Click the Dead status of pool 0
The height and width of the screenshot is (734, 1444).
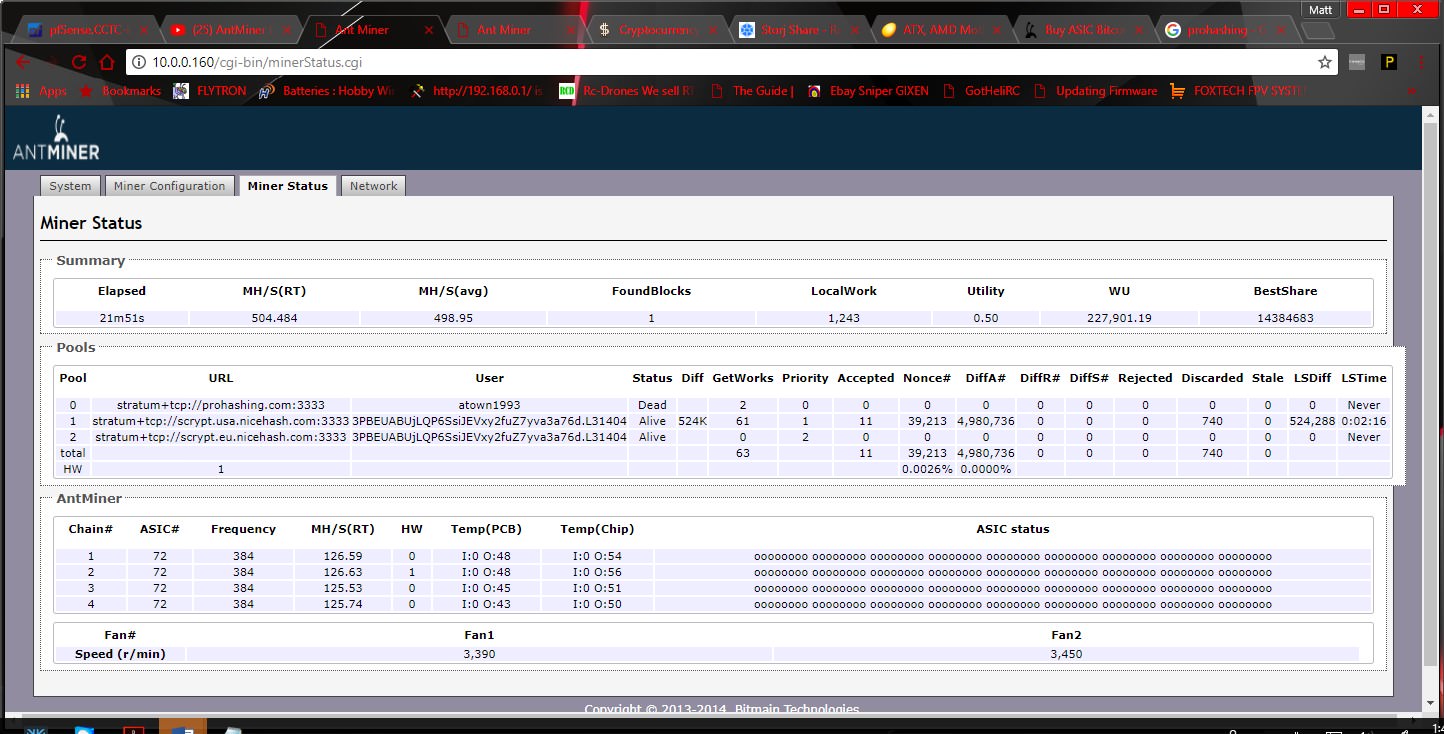coord(652,405)
